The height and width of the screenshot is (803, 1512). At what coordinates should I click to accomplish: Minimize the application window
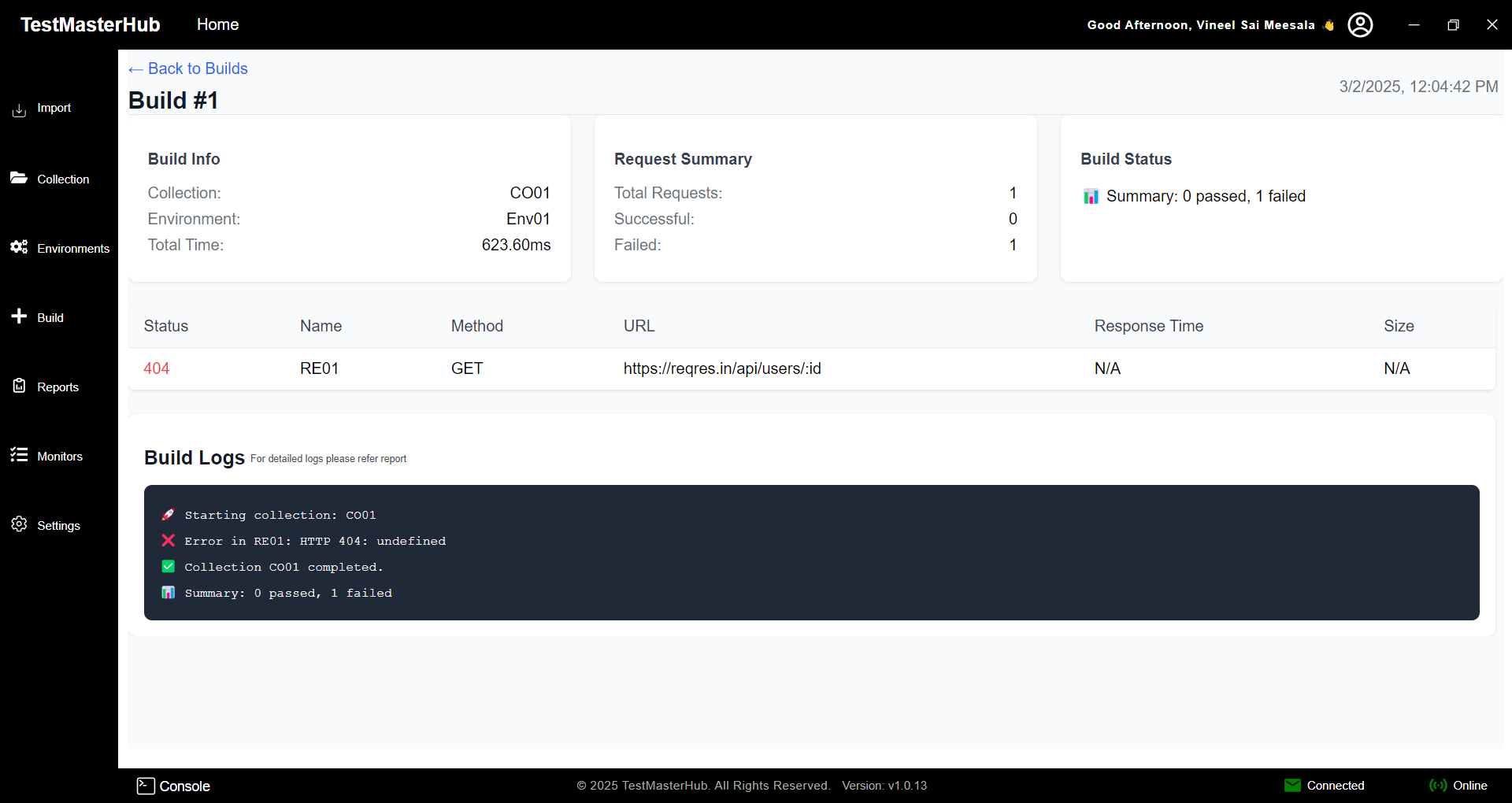coord(1414,24)
